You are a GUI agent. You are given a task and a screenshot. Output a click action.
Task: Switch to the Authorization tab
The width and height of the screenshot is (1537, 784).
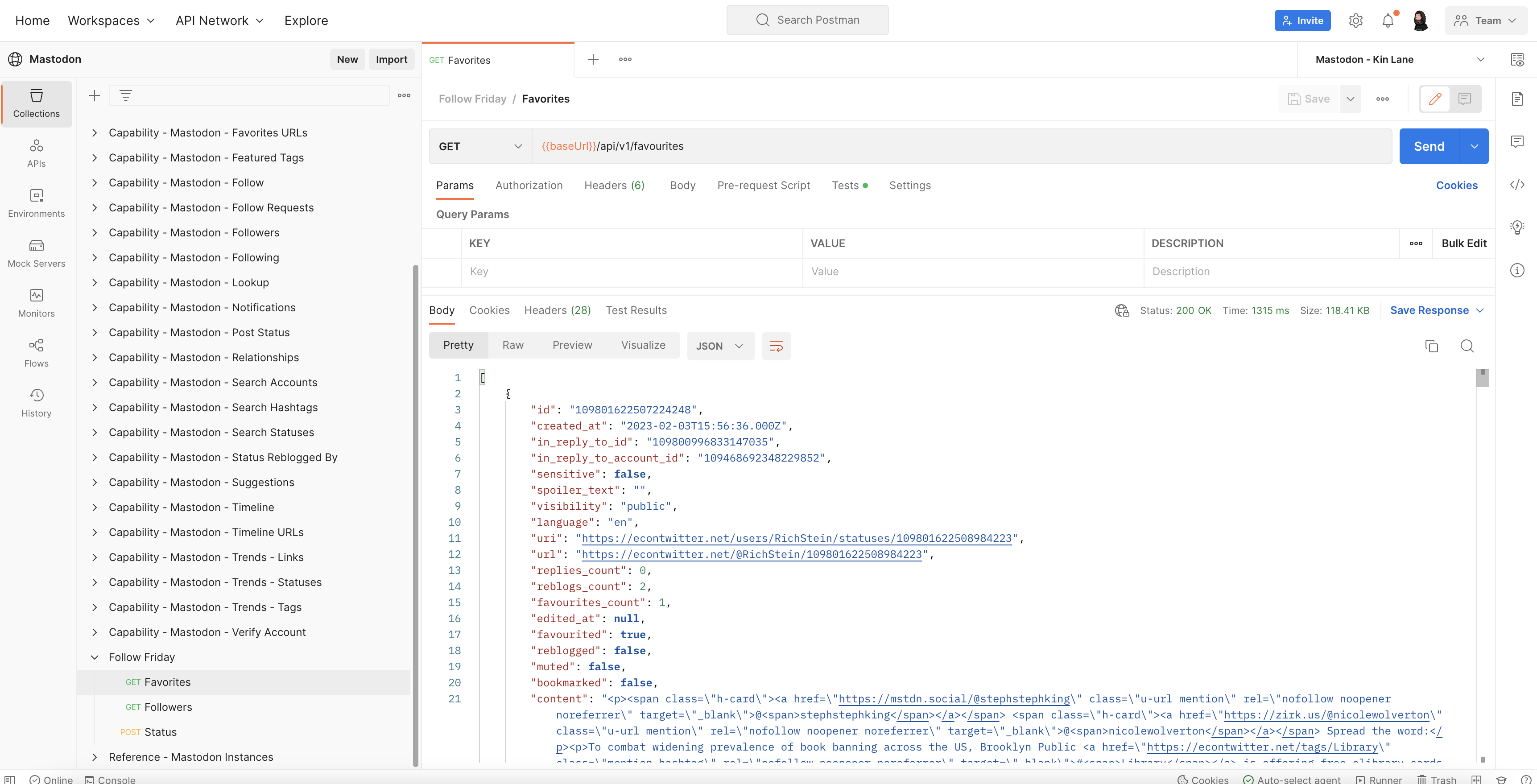(529, 186)
